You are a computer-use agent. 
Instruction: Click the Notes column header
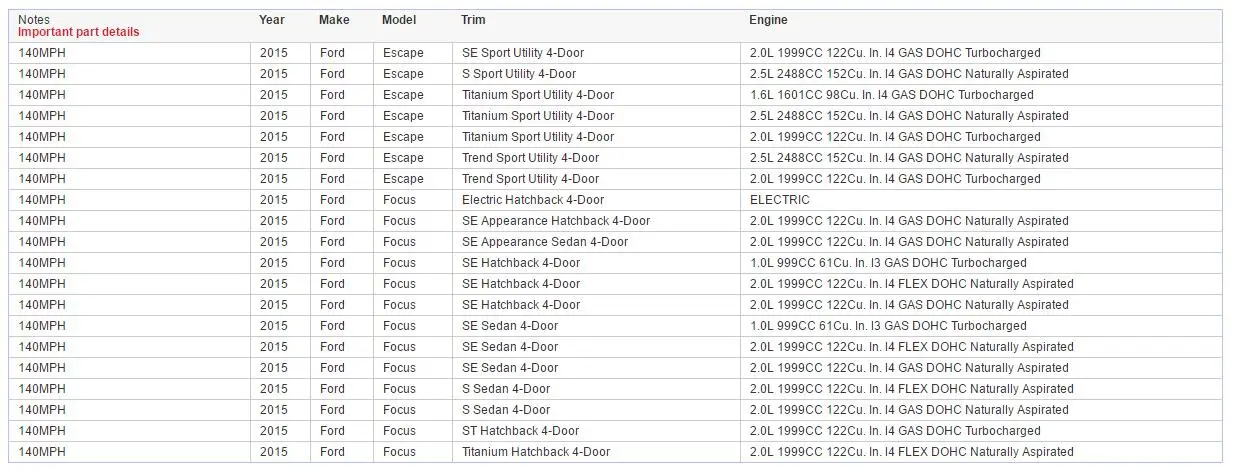(x=34, y=19)
